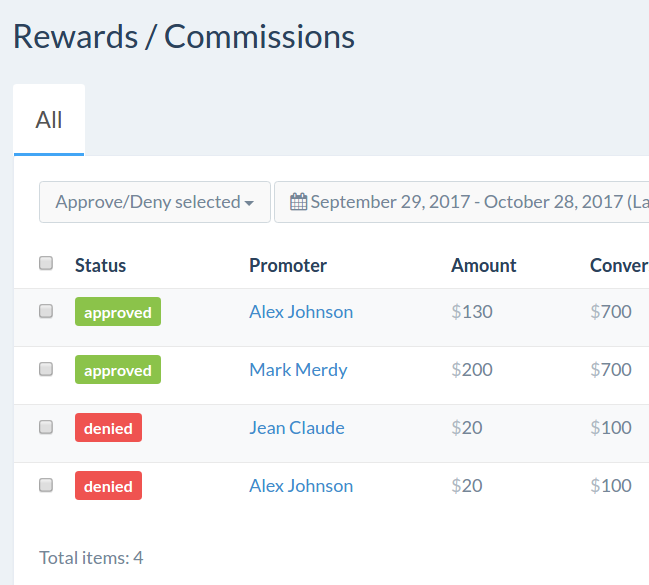Switch to the All tab
Viewport: 649px width, 585px height.
tap(49, 120)
